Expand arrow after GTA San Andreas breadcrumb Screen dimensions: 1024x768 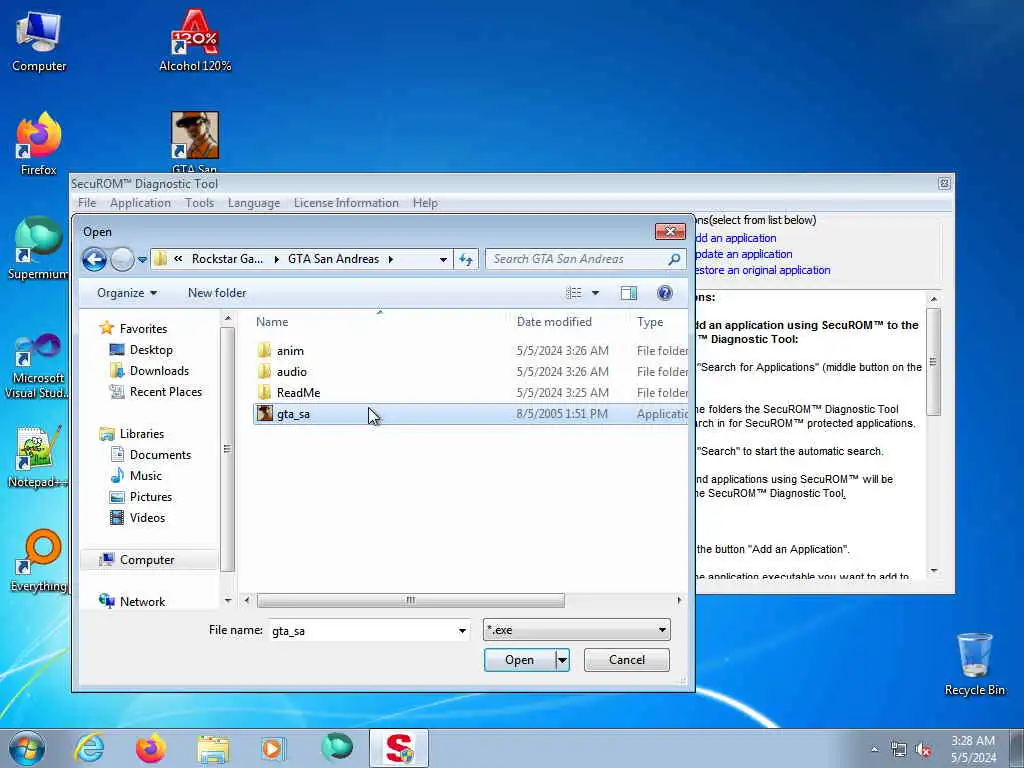point(391,259)
